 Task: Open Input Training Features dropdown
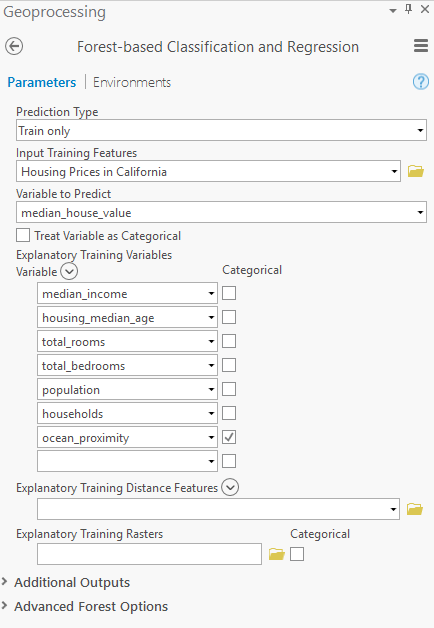208,171
